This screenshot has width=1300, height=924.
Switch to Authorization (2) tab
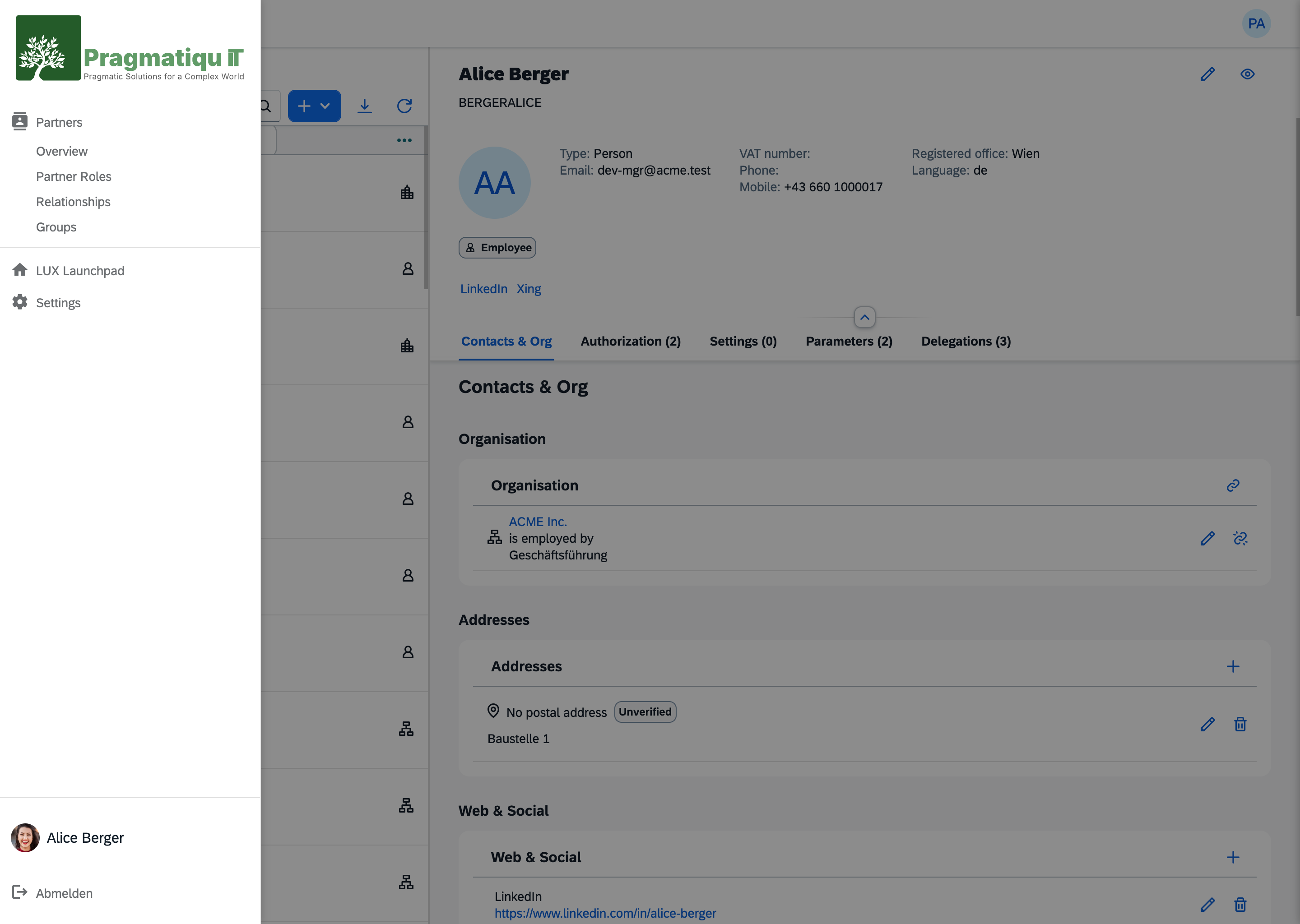(631, 342)
